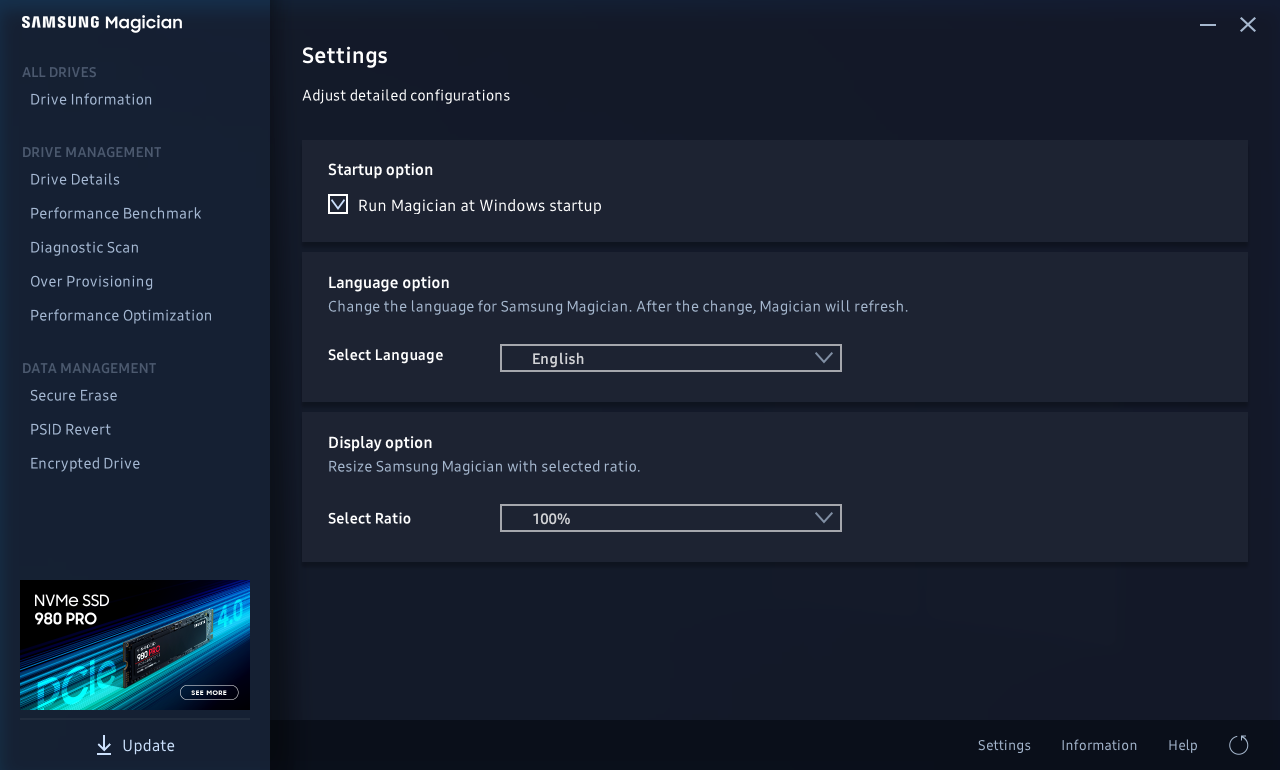The image size is (1280, 770).
Task: Click the Samsung Magician logo
Action: click(102, 23)
